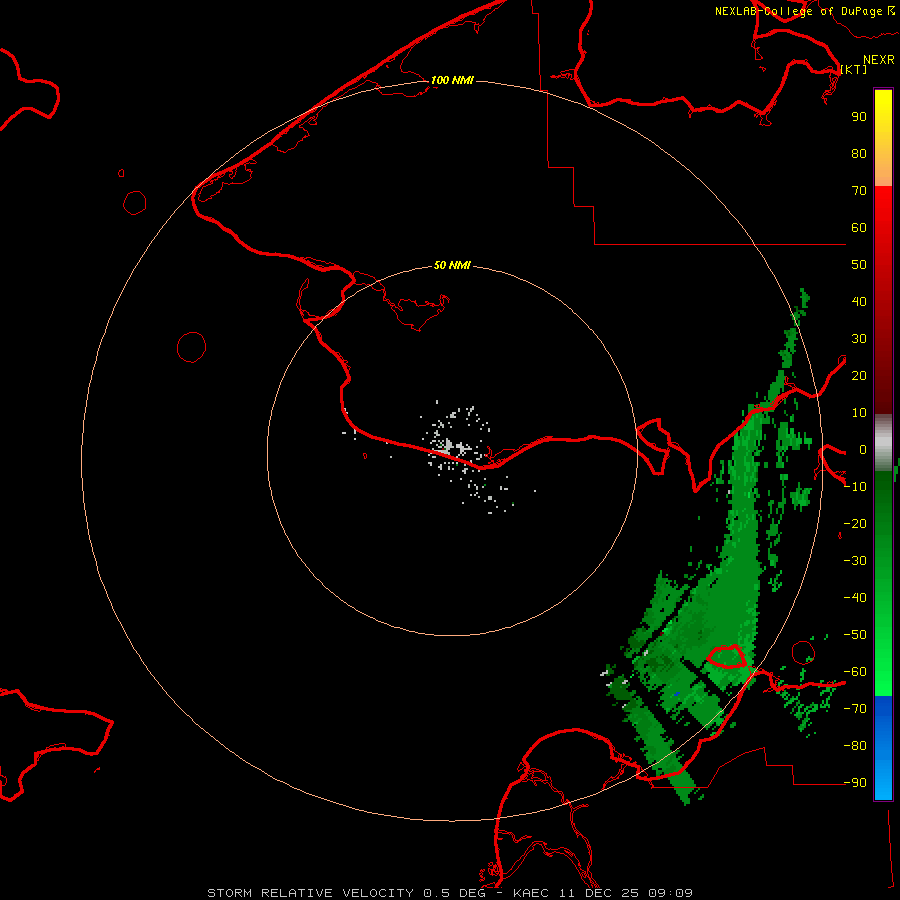Select the -20 value on velocity scale

[x=855, y=523]
